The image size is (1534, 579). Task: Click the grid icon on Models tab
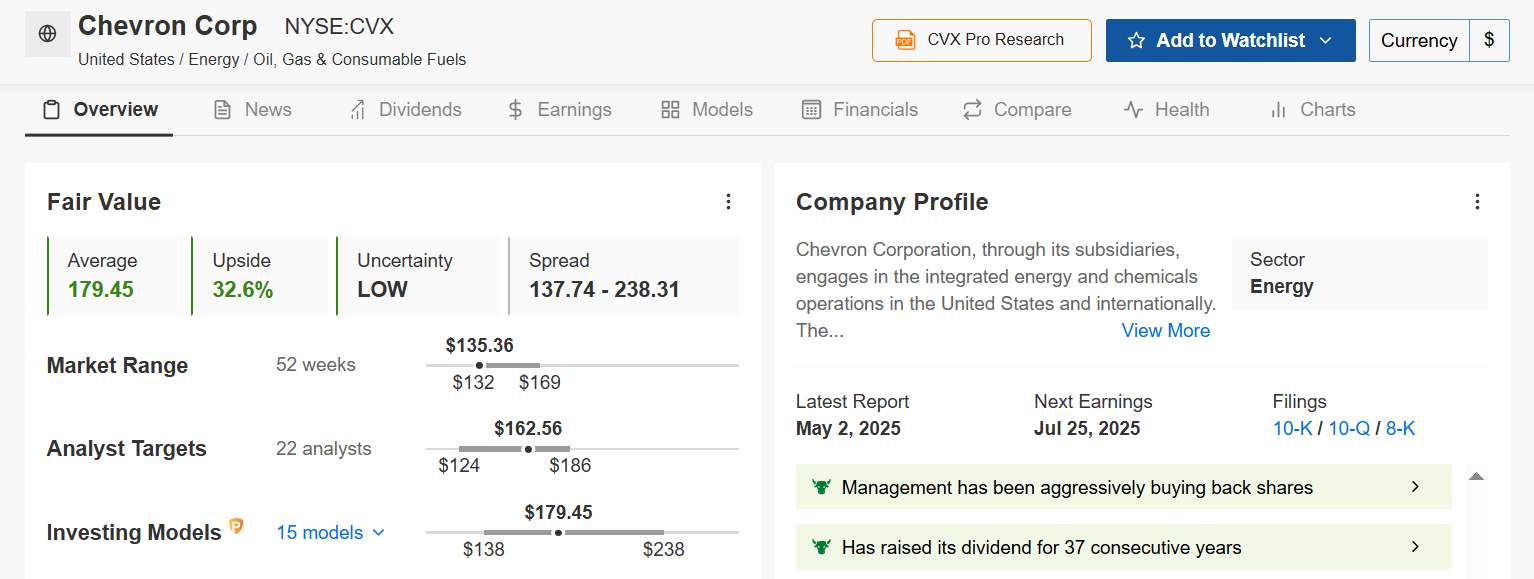coord(671,110)
